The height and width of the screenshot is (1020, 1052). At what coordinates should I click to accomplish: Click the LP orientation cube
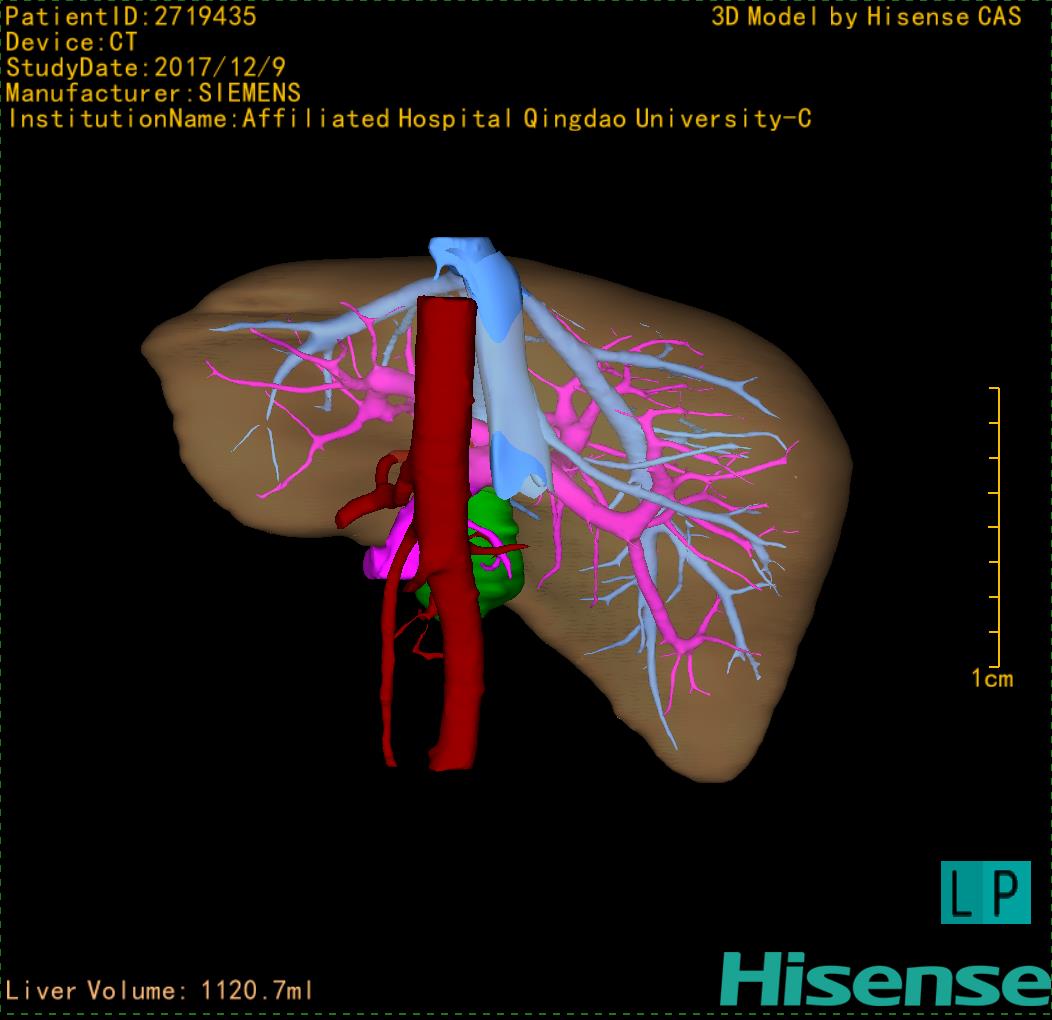(986, 892)
